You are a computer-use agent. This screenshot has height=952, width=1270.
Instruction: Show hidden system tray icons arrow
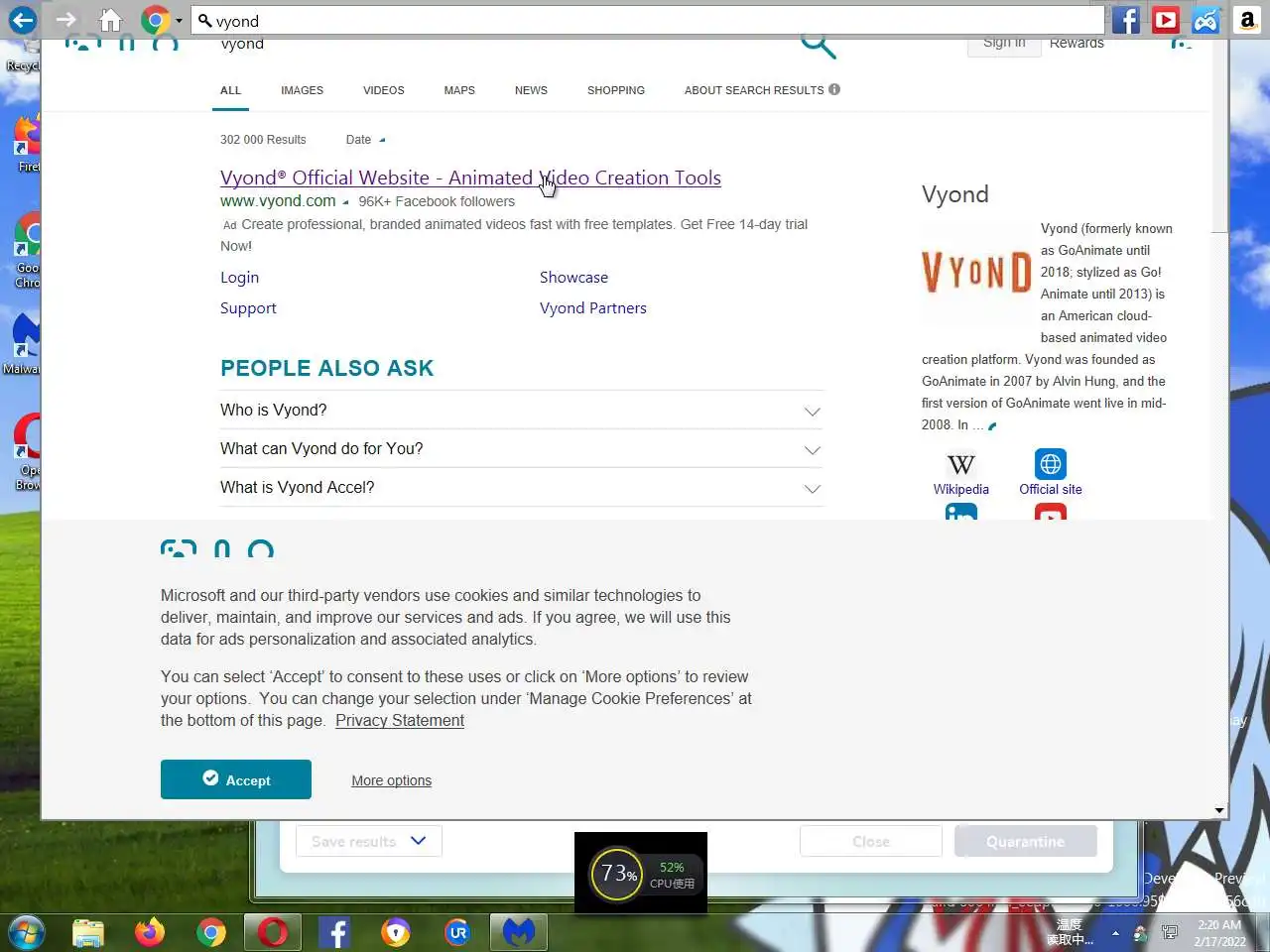(1115, 933)
